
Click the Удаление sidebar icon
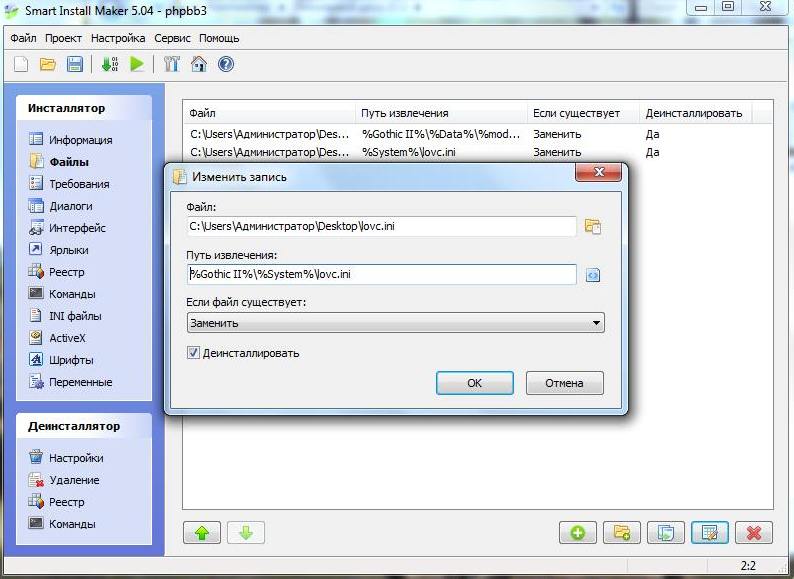[36, 479]
